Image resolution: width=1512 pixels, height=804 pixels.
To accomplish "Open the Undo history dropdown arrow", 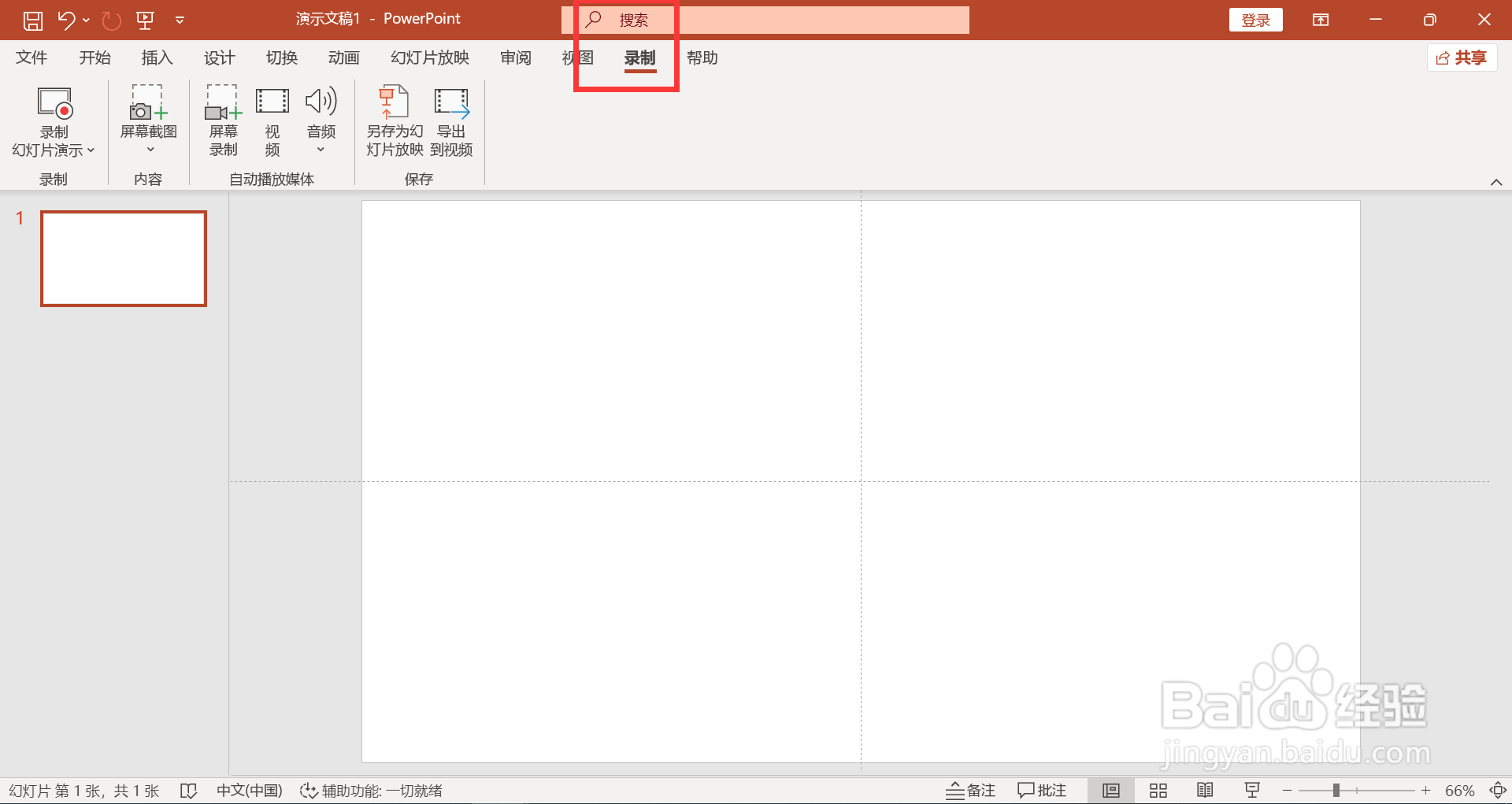I will coord(86,20).
